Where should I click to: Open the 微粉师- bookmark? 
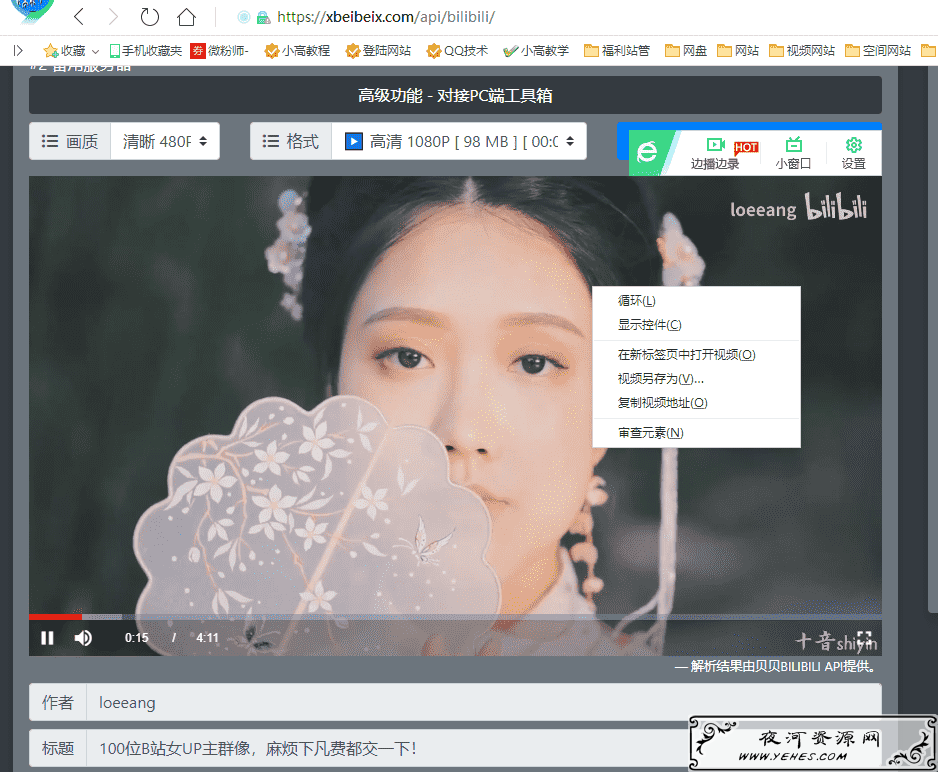coord(220,51)
